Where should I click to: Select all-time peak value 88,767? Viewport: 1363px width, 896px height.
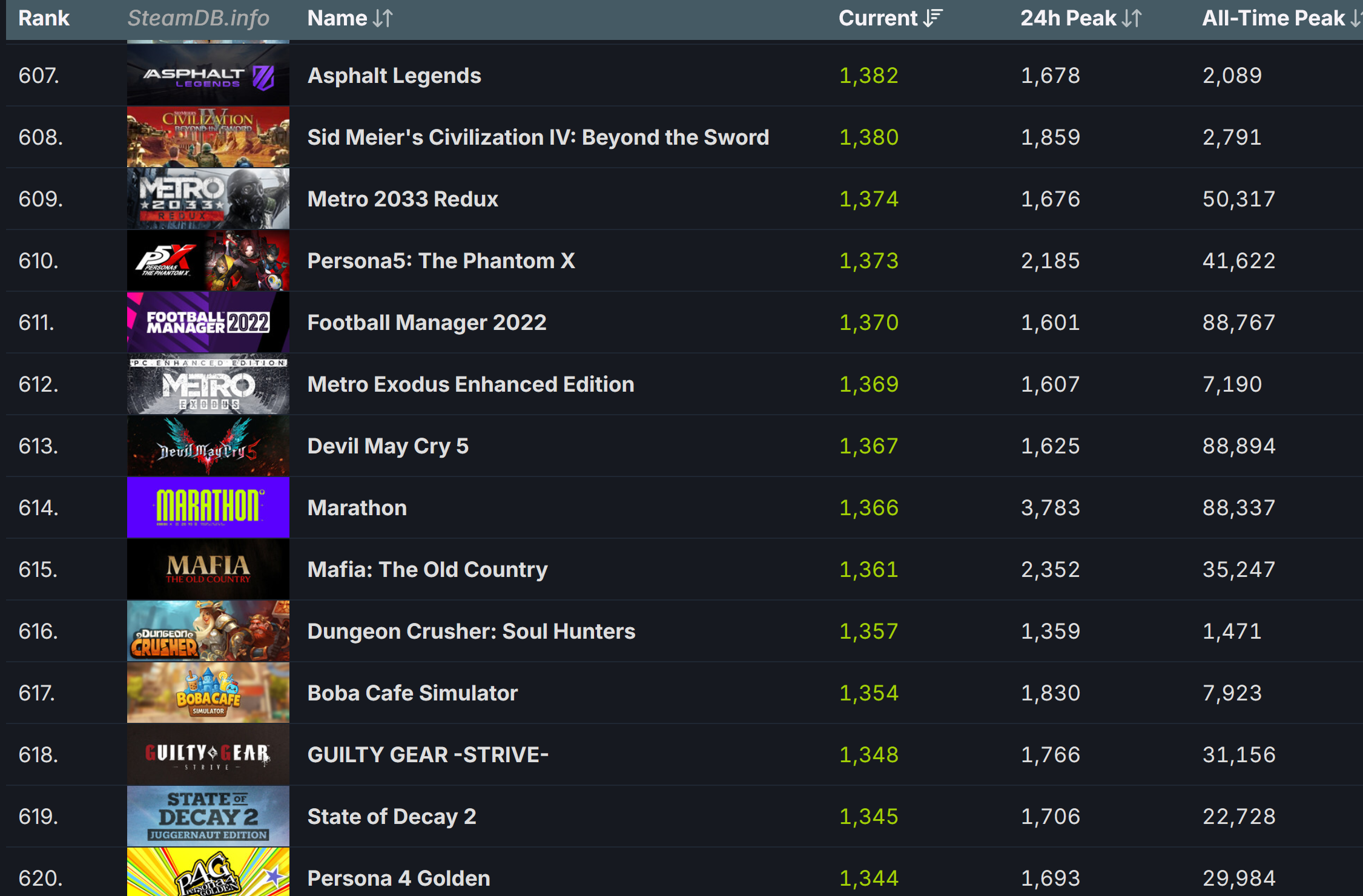pyautogui.click(x=1239, y=323)
